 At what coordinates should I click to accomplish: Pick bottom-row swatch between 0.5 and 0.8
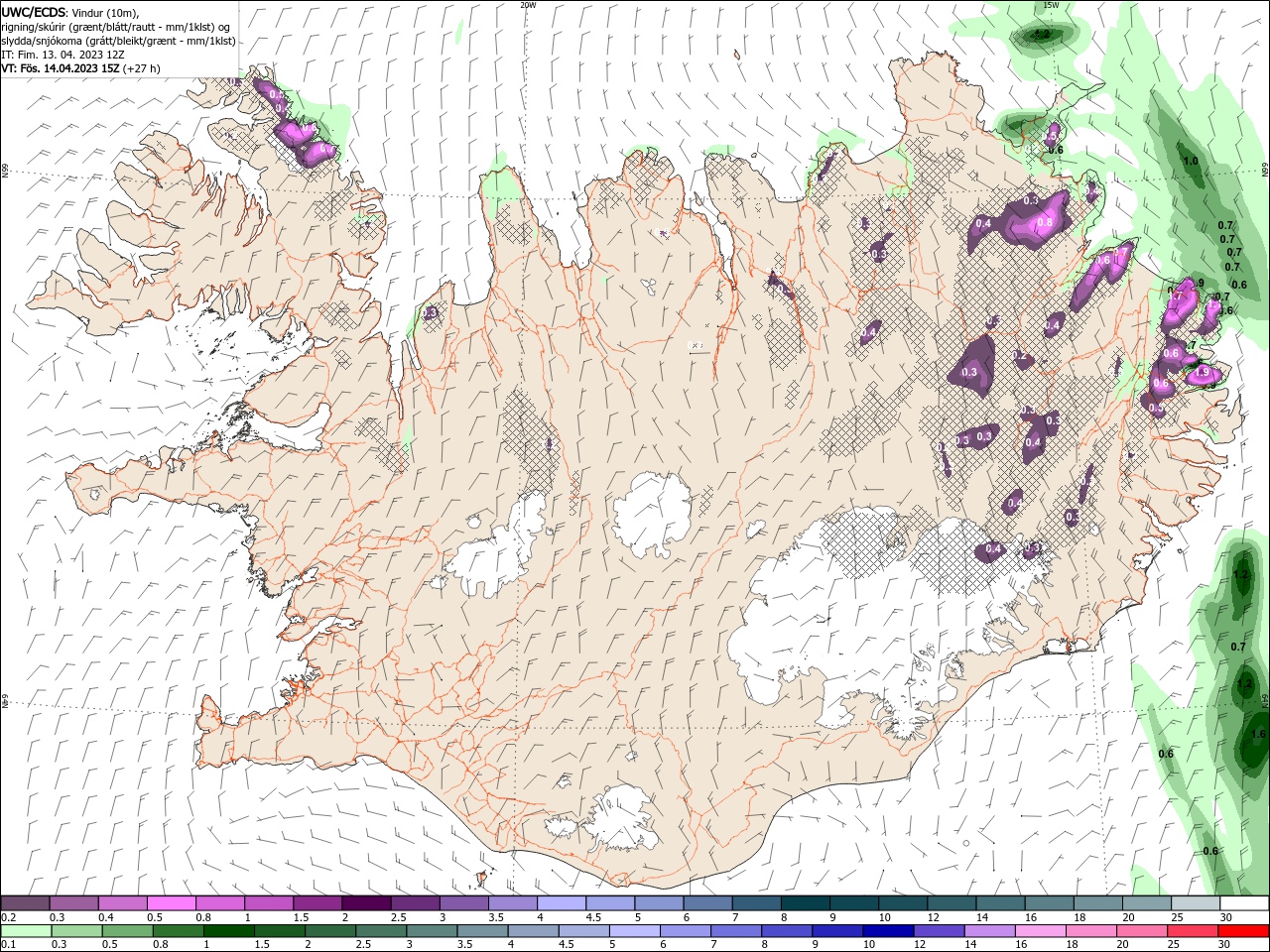[x=127, y=930]
